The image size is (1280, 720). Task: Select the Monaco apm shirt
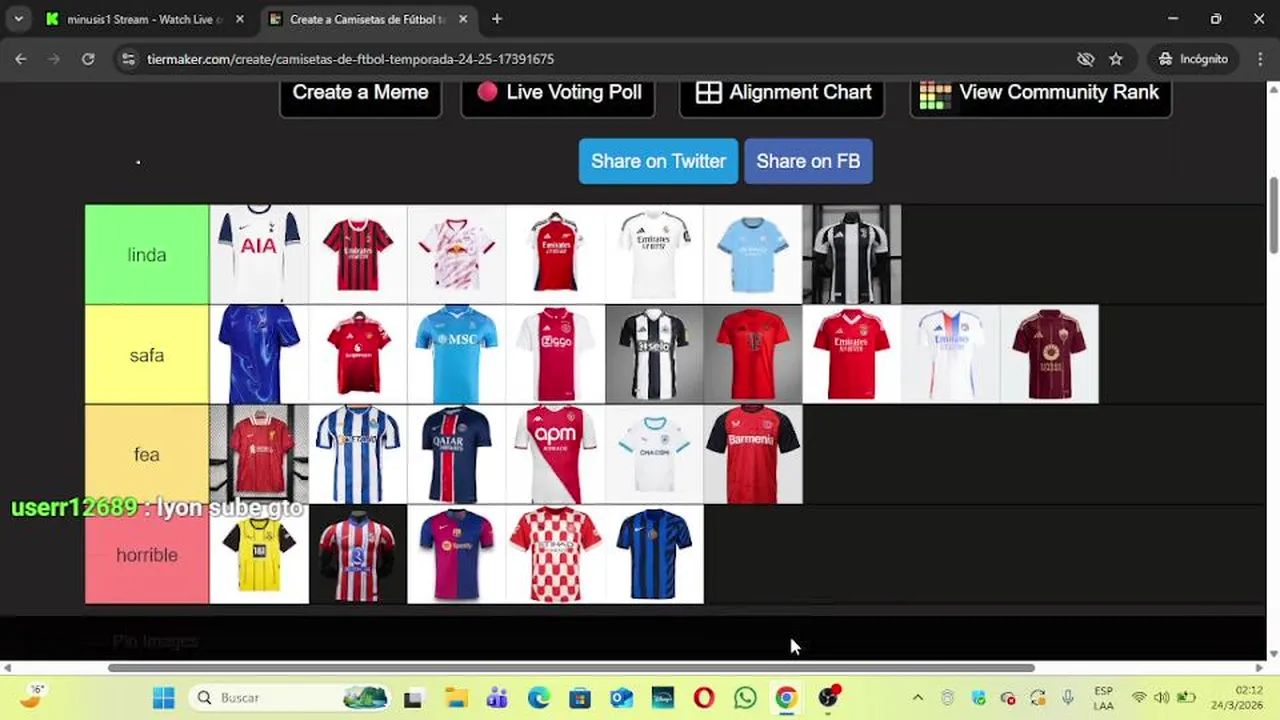click(x=556, y=454)
